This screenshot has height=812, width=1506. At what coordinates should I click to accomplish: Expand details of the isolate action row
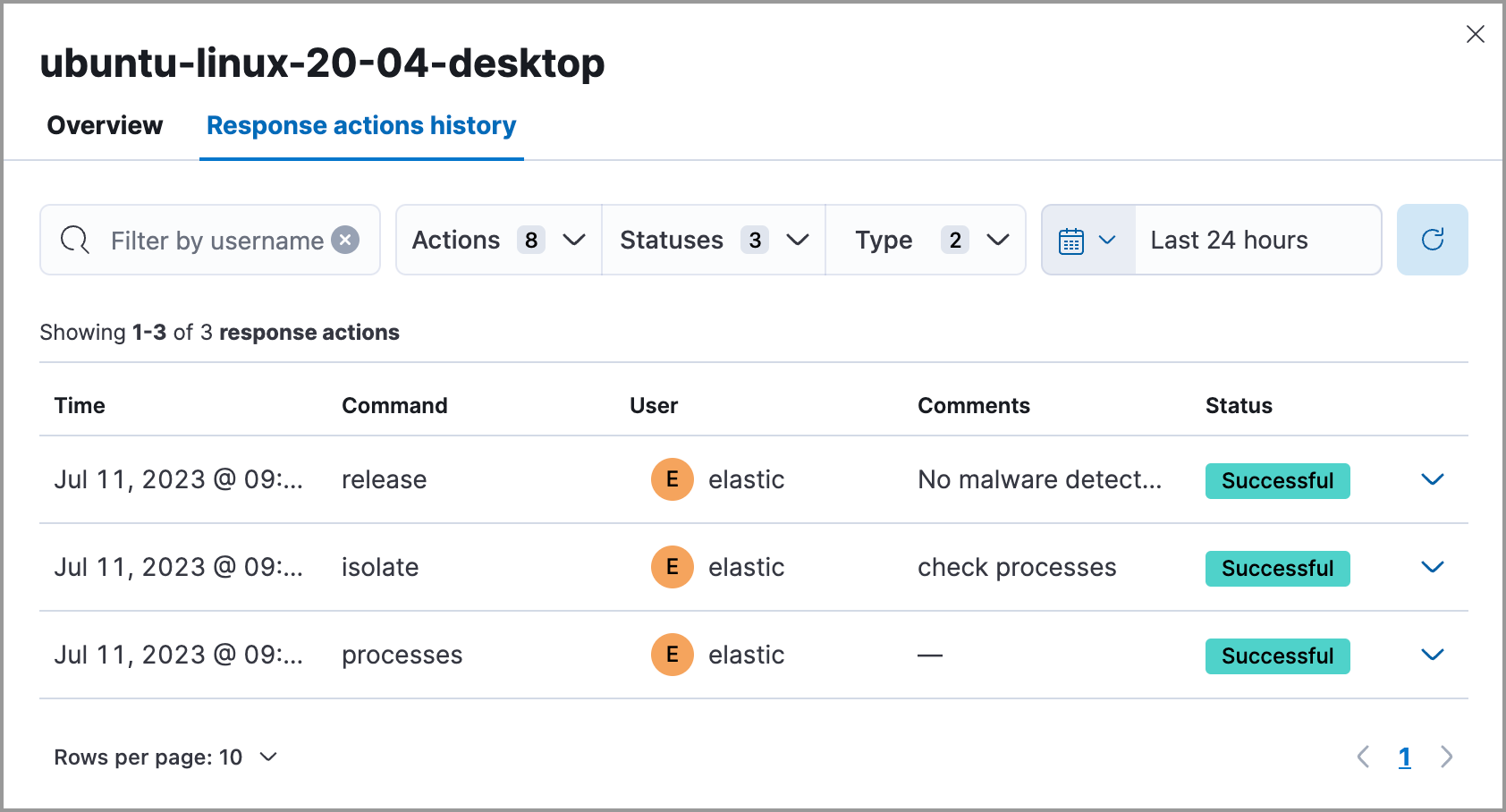pos(1432,567)
